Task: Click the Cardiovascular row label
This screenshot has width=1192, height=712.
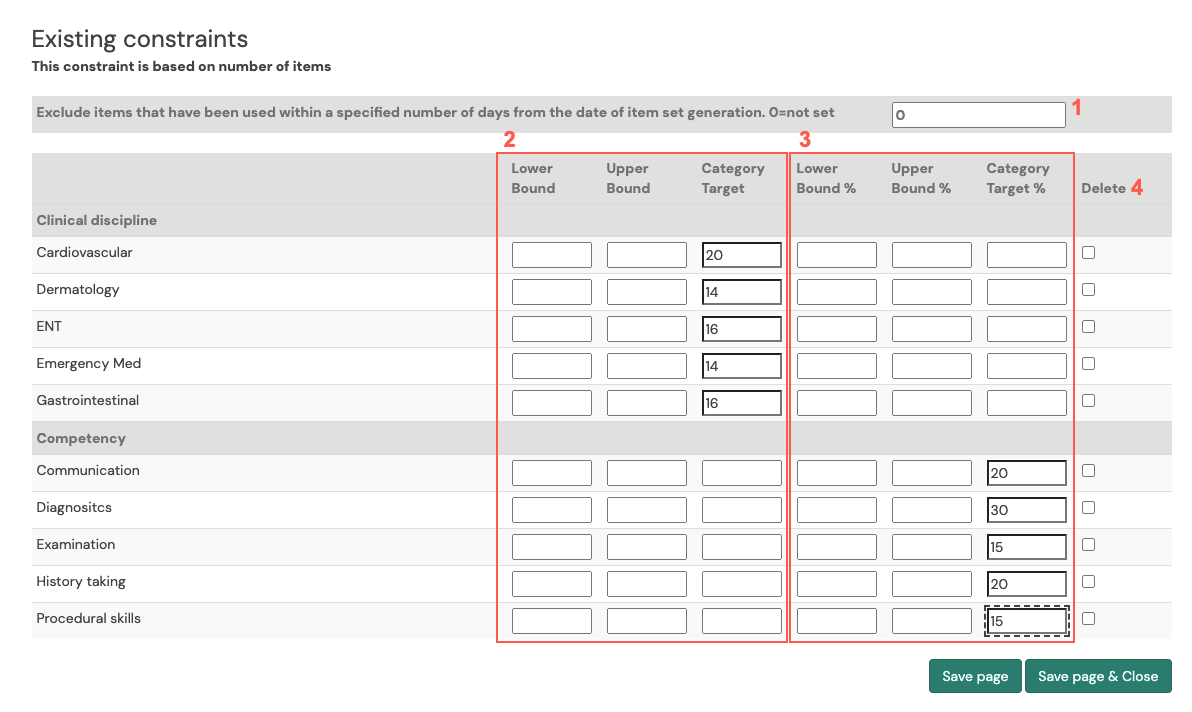Action: (x=84, y=252)
